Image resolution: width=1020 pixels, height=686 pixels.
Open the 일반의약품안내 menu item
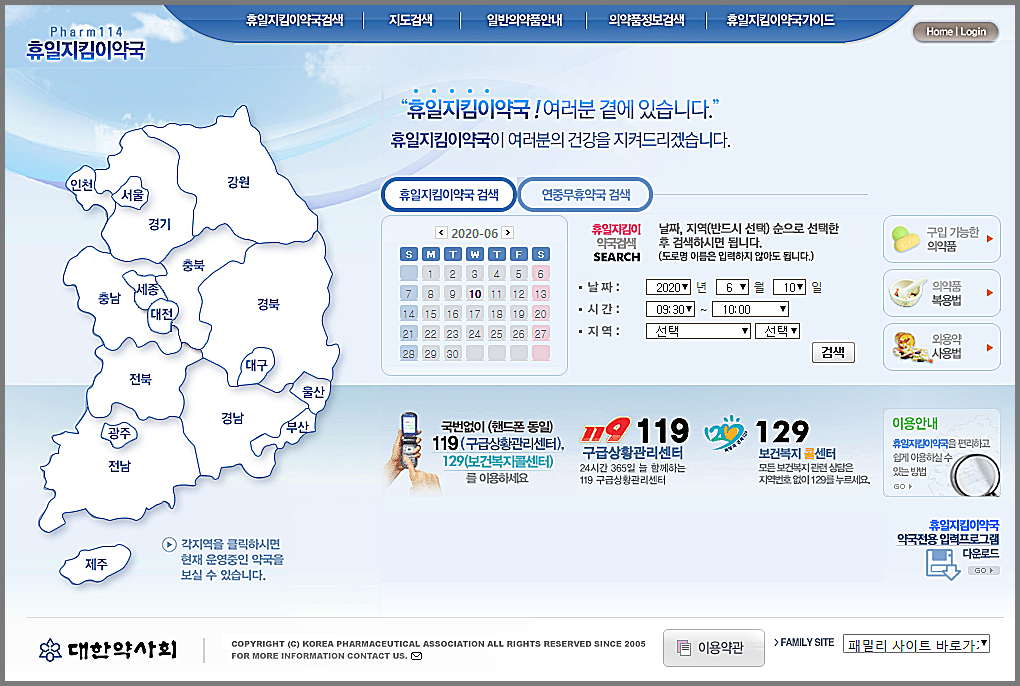click(x=524, y=20)
